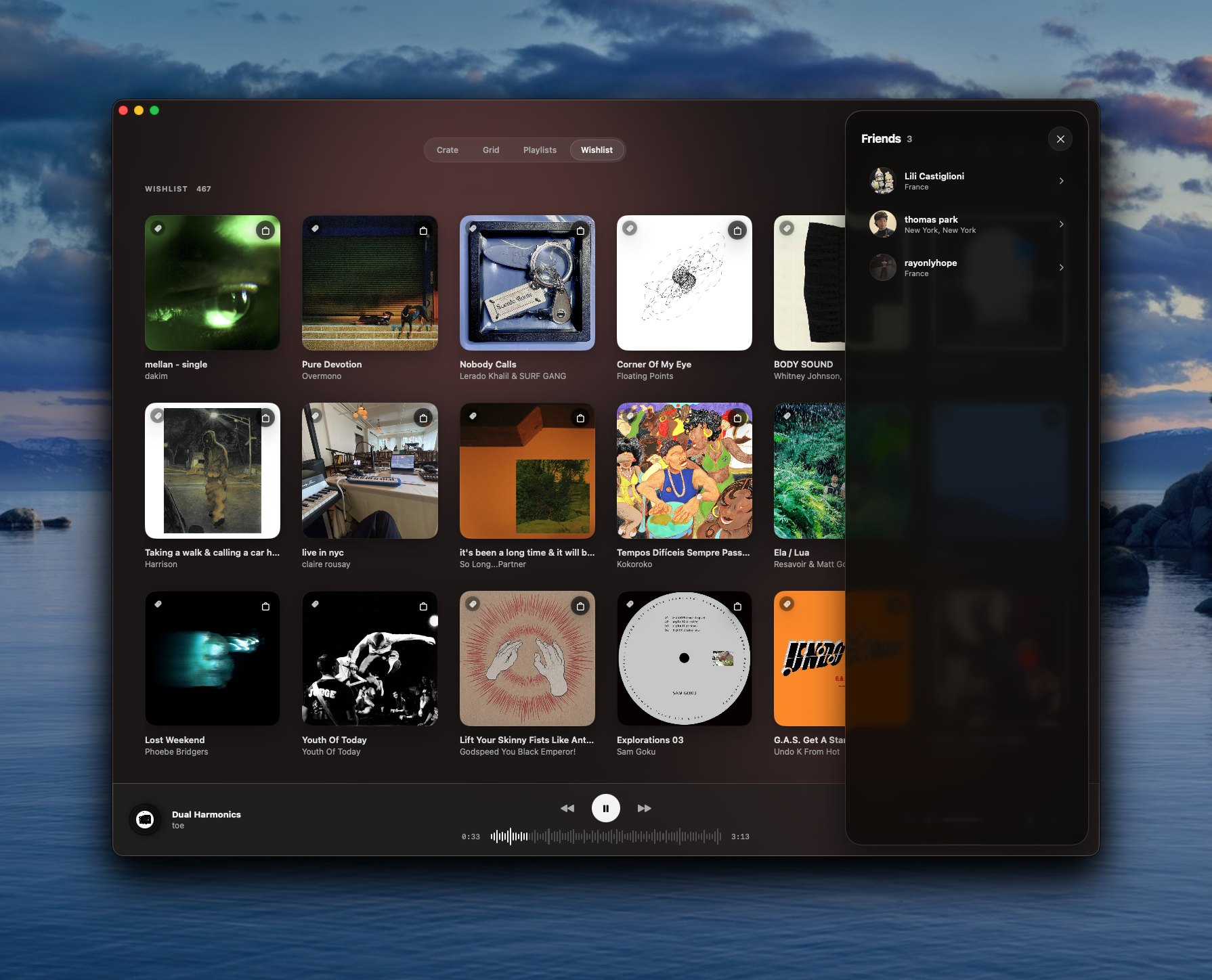This screenshot has width=1212, height=980.
Task: Click artist name Floating Points
Action: pyautogui.click(x=645, y=376)
